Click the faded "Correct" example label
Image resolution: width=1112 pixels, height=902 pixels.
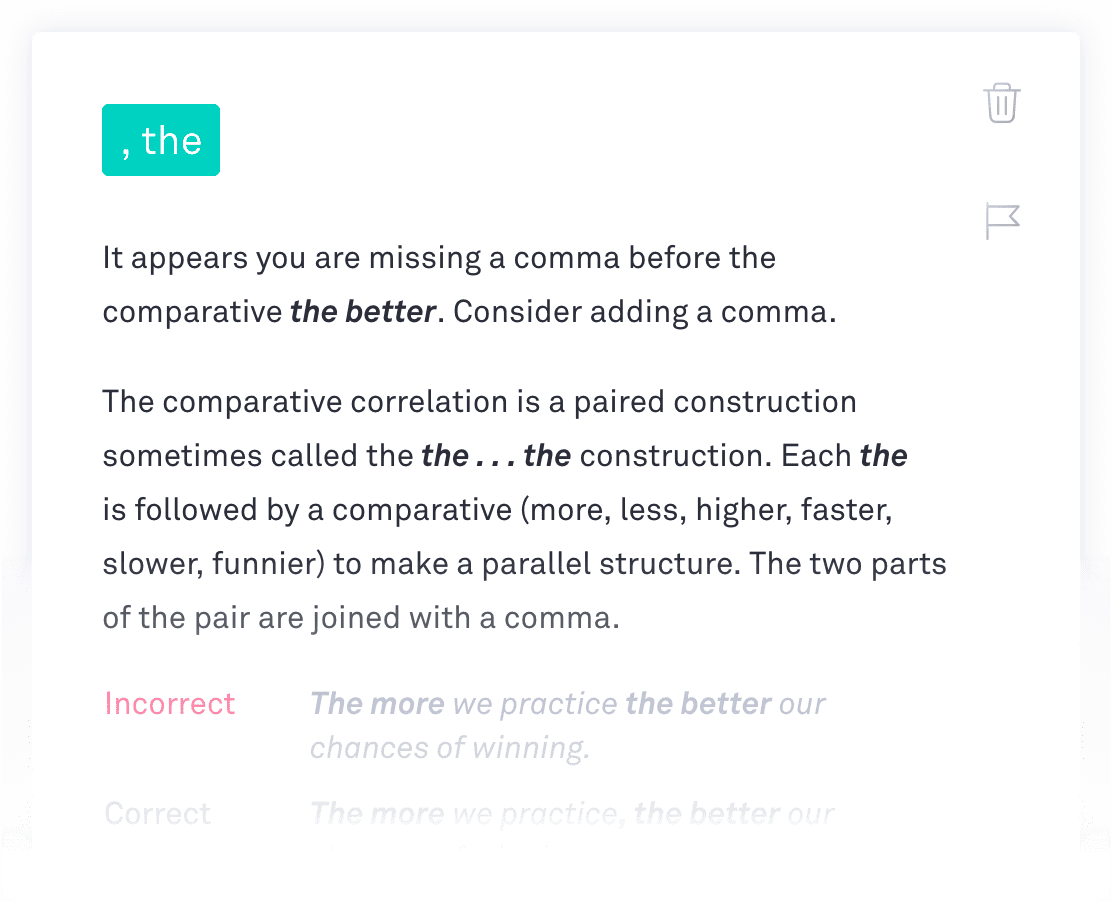(157, 813)
